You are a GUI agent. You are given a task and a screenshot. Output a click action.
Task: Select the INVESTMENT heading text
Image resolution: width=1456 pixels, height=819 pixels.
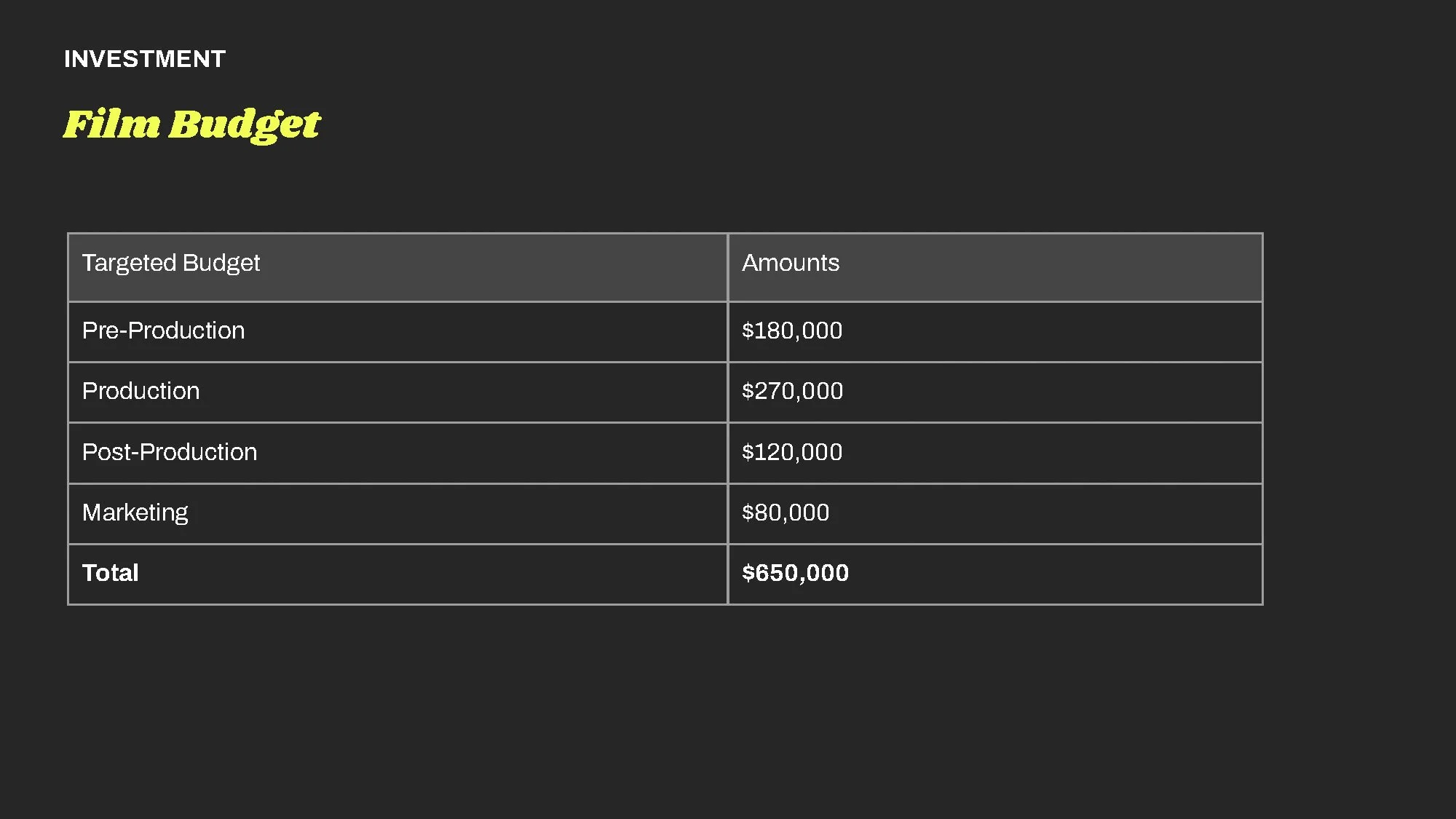pyautogui.click(x=145, y=59)
